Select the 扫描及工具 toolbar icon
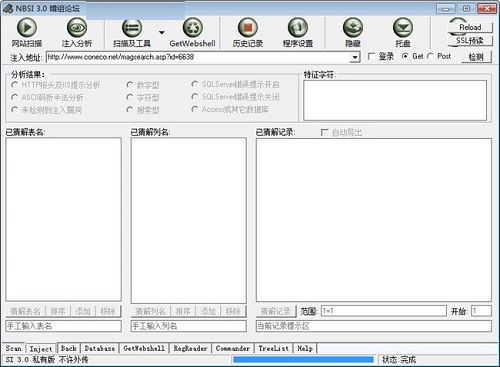 pyautogui.click(x=132, y=28)
